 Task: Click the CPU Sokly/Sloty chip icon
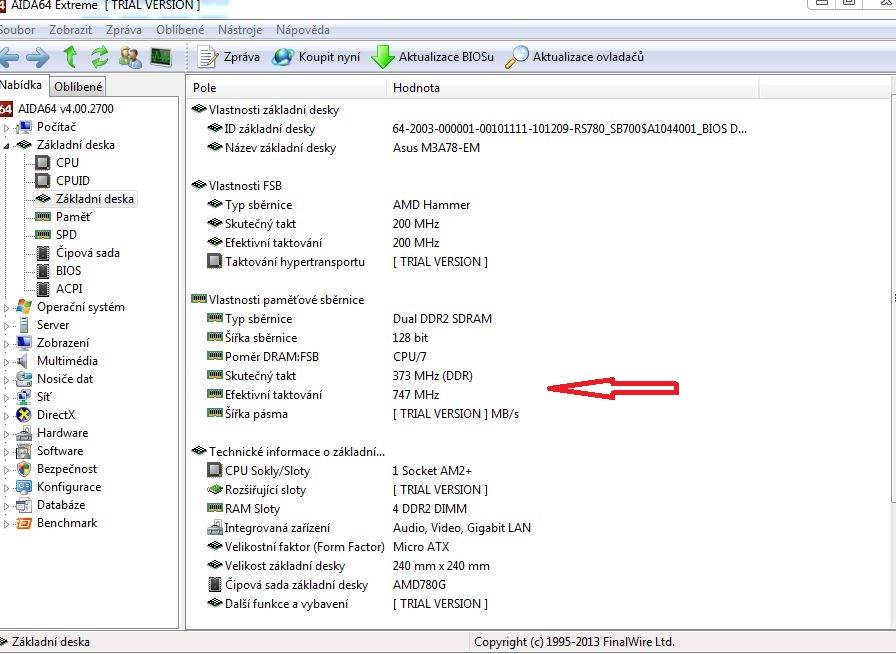point(214,470)
